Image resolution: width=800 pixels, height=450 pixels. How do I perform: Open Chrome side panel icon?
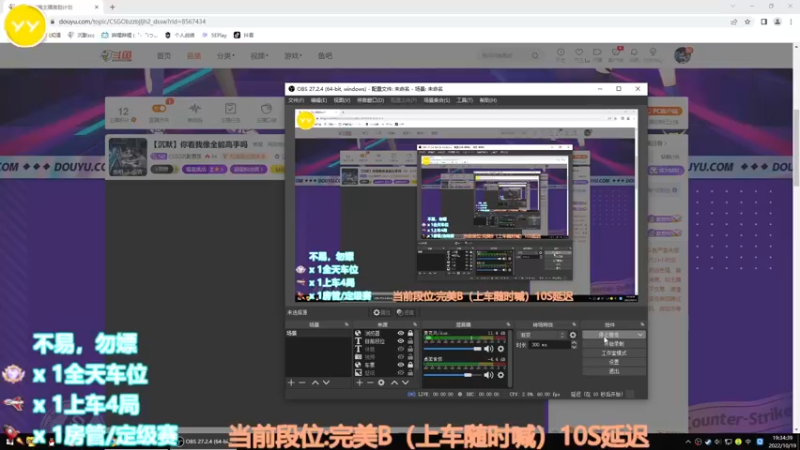pos(764,22)
